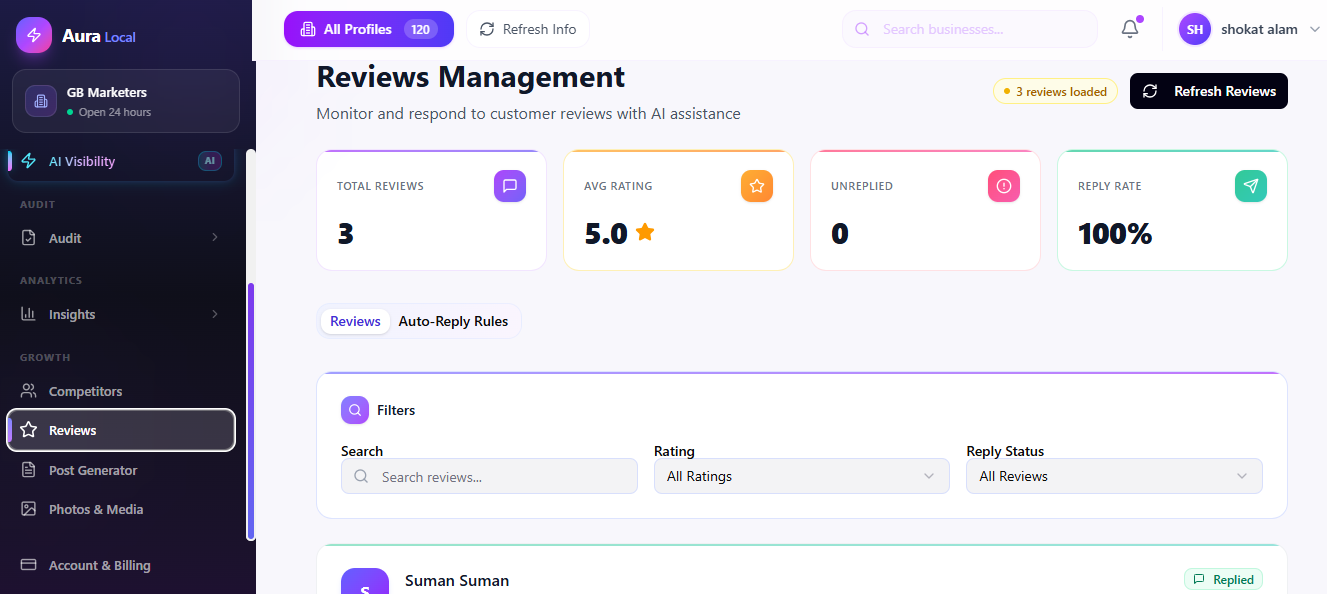
Task: Click the Open 24 hours status text
Action: pyautogui.click(x=115, y=112)
